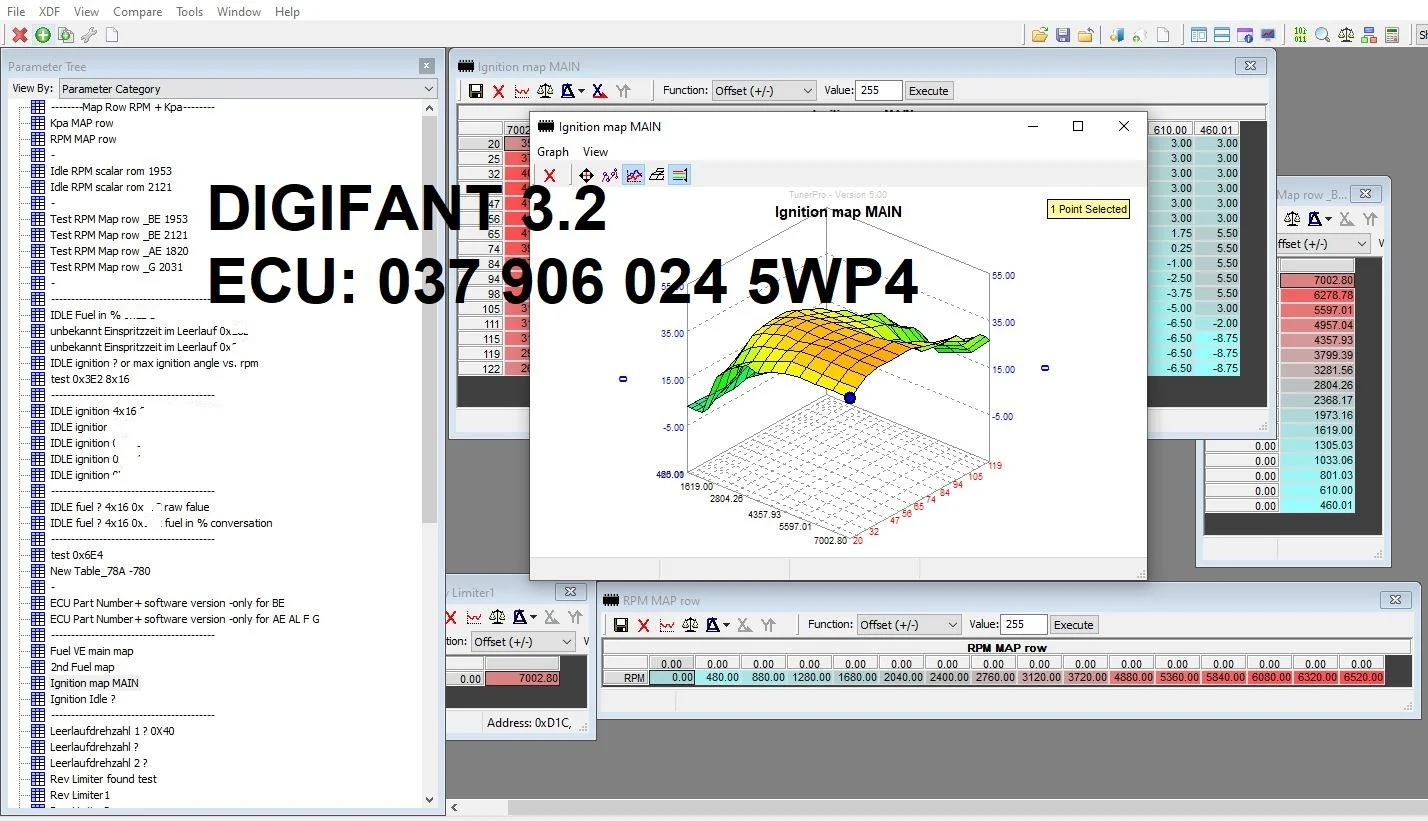Click the Value field in RPM MAP row window
Viewport: 1428px width, 821px height.
point(1023,625)
